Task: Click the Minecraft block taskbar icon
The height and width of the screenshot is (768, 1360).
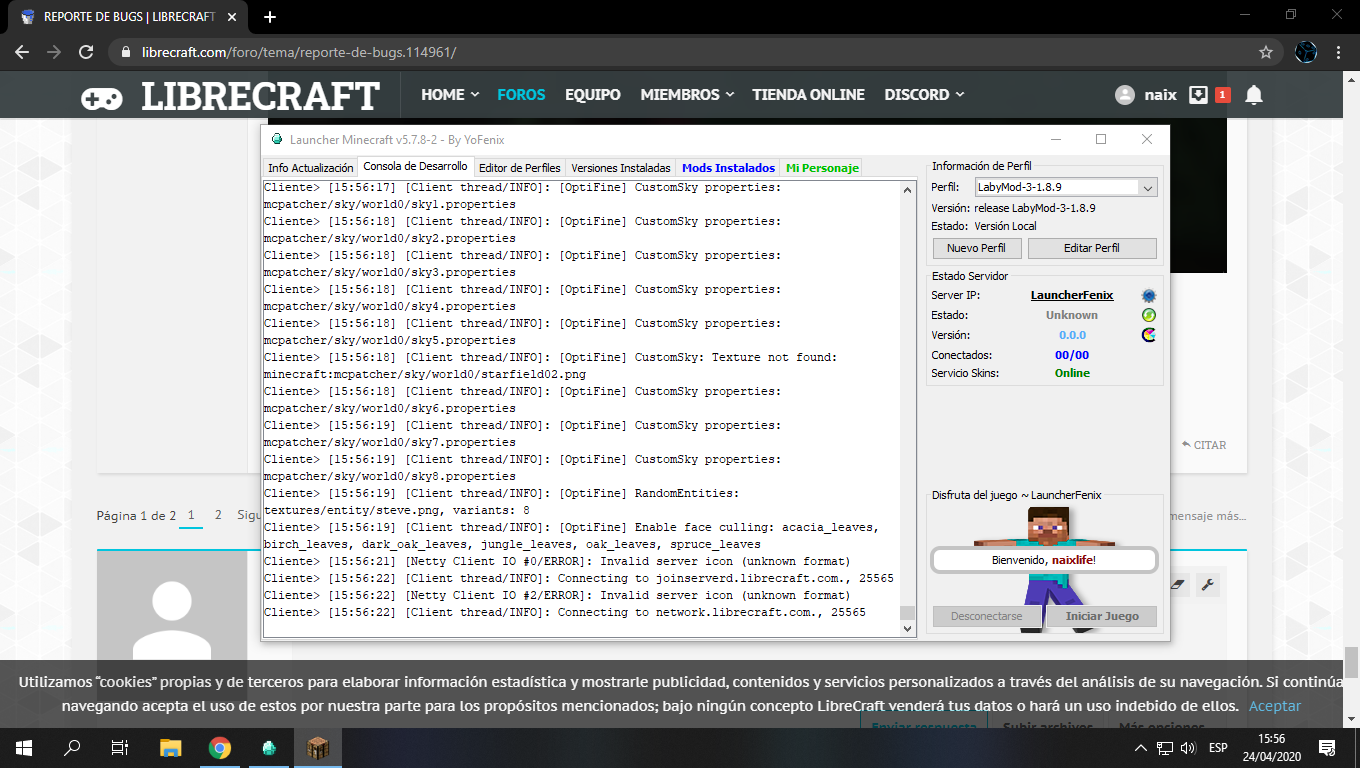Action: click(x=318, y=747)
